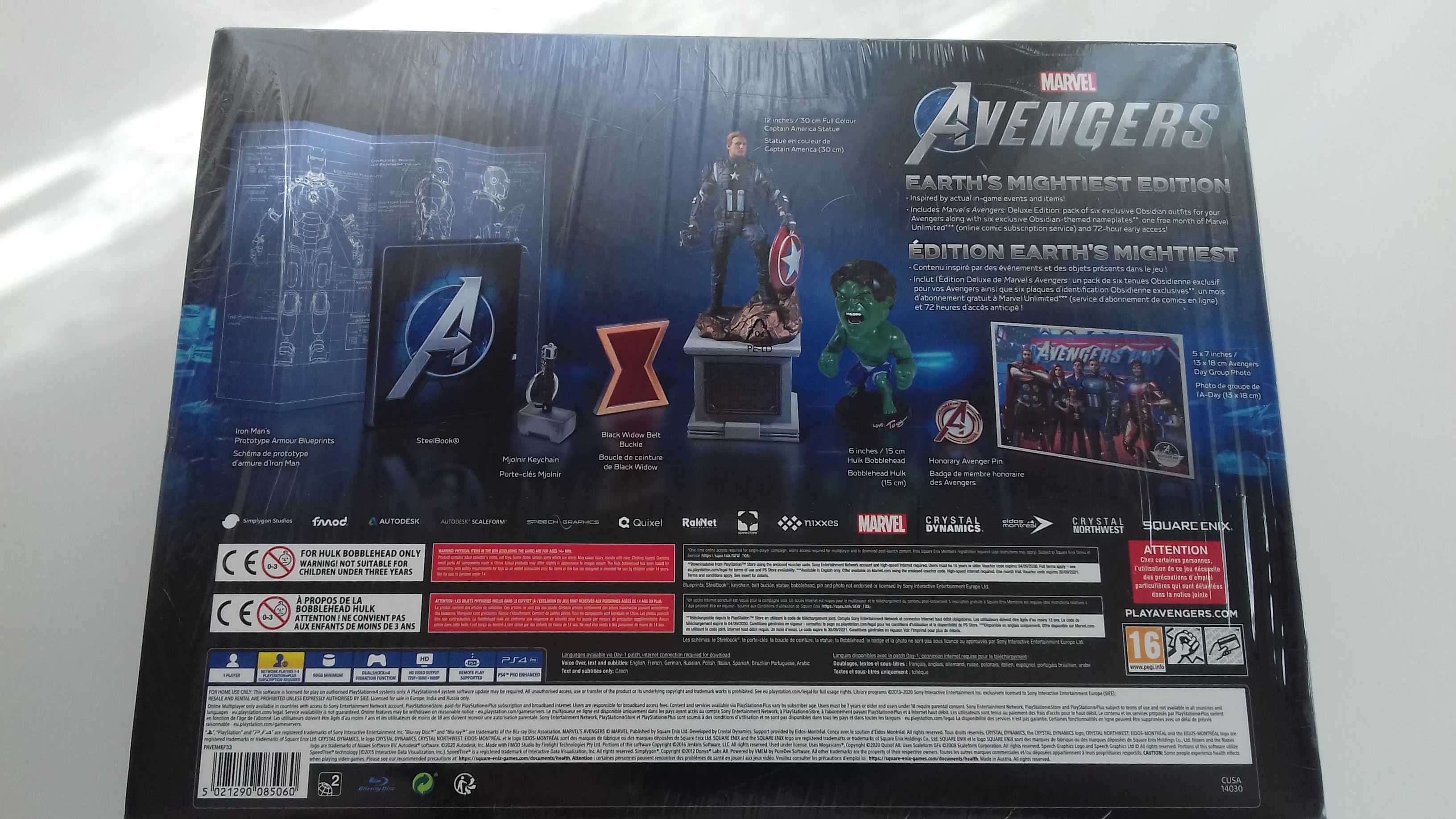Click the "Honorary Avenger Pin" caption
1456x819 pixels.
(x=965, y=461)
